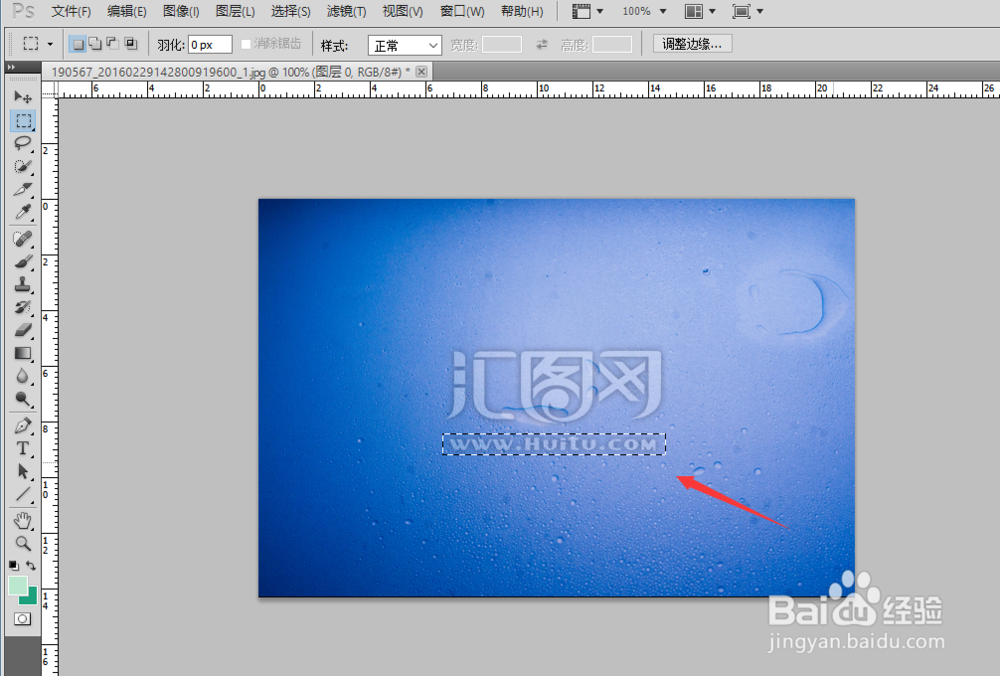
Task: Select the Blur tool
Action: click(x=23, y=376)
